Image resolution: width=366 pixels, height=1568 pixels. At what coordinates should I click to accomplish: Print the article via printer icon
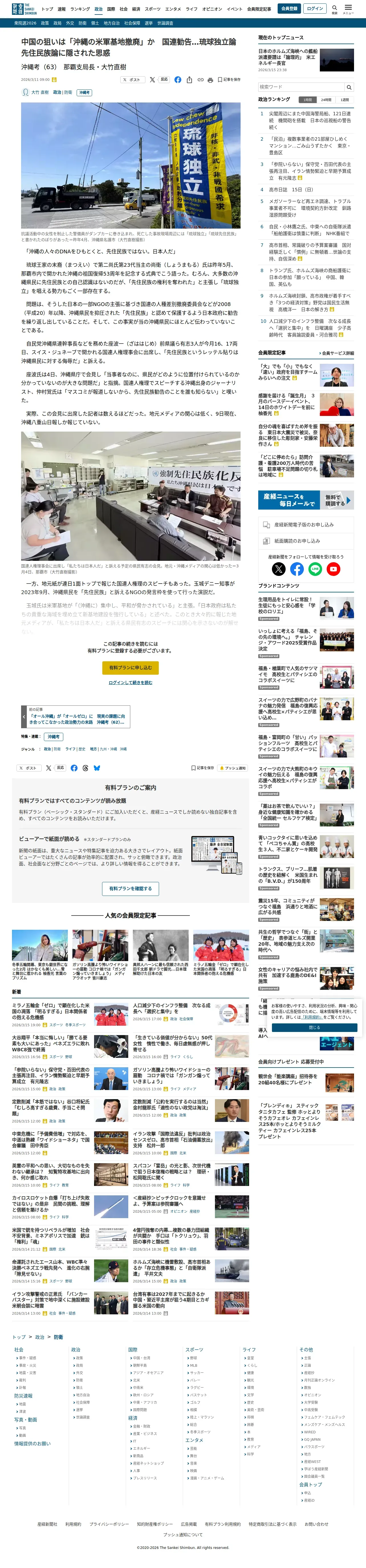[x=210, y=80]
